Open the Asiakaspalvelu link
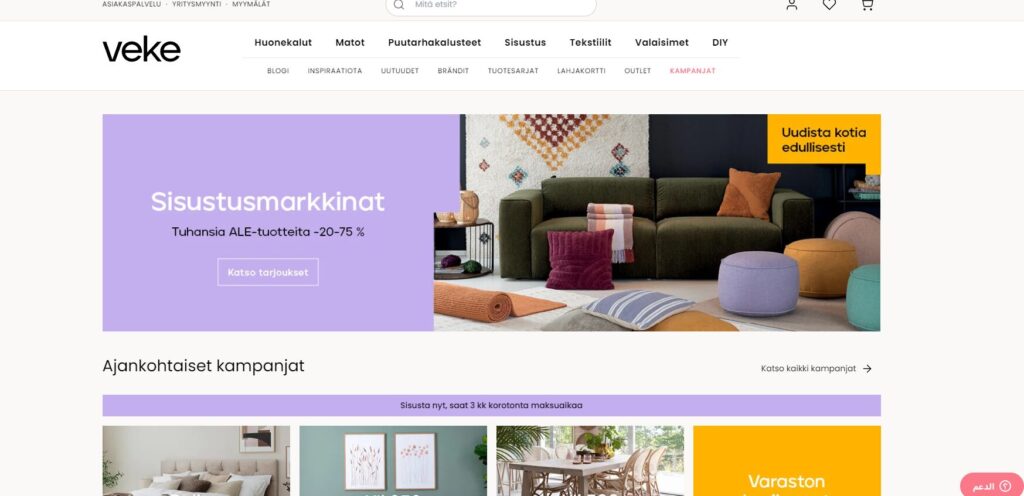Viewport: 1024px width, 496px height. point(131,4)
